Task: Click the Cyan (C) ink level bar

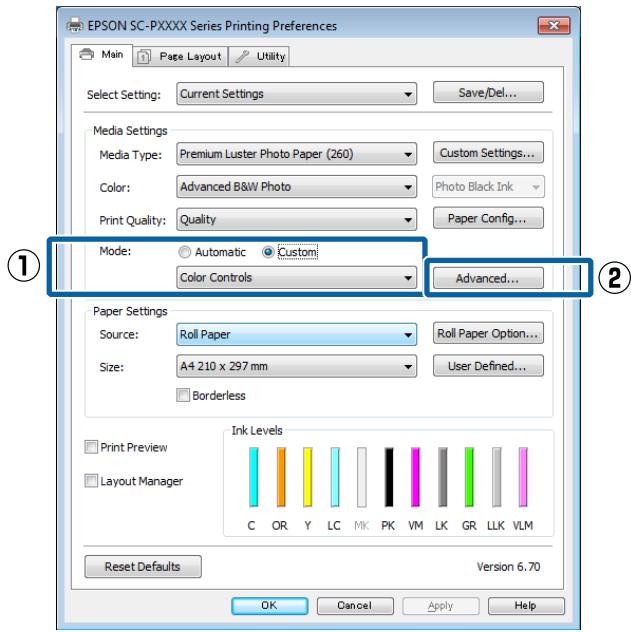Action: coord(254,477)
